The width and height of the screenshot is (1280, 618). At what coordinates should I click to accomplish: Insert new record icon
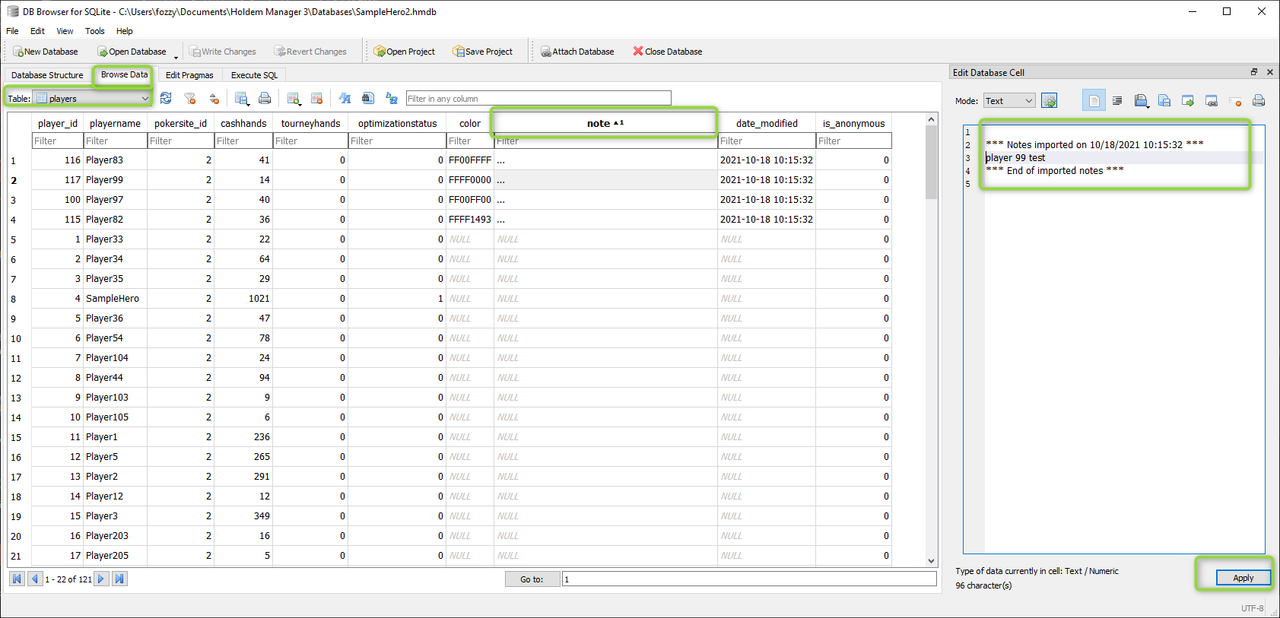294,98
